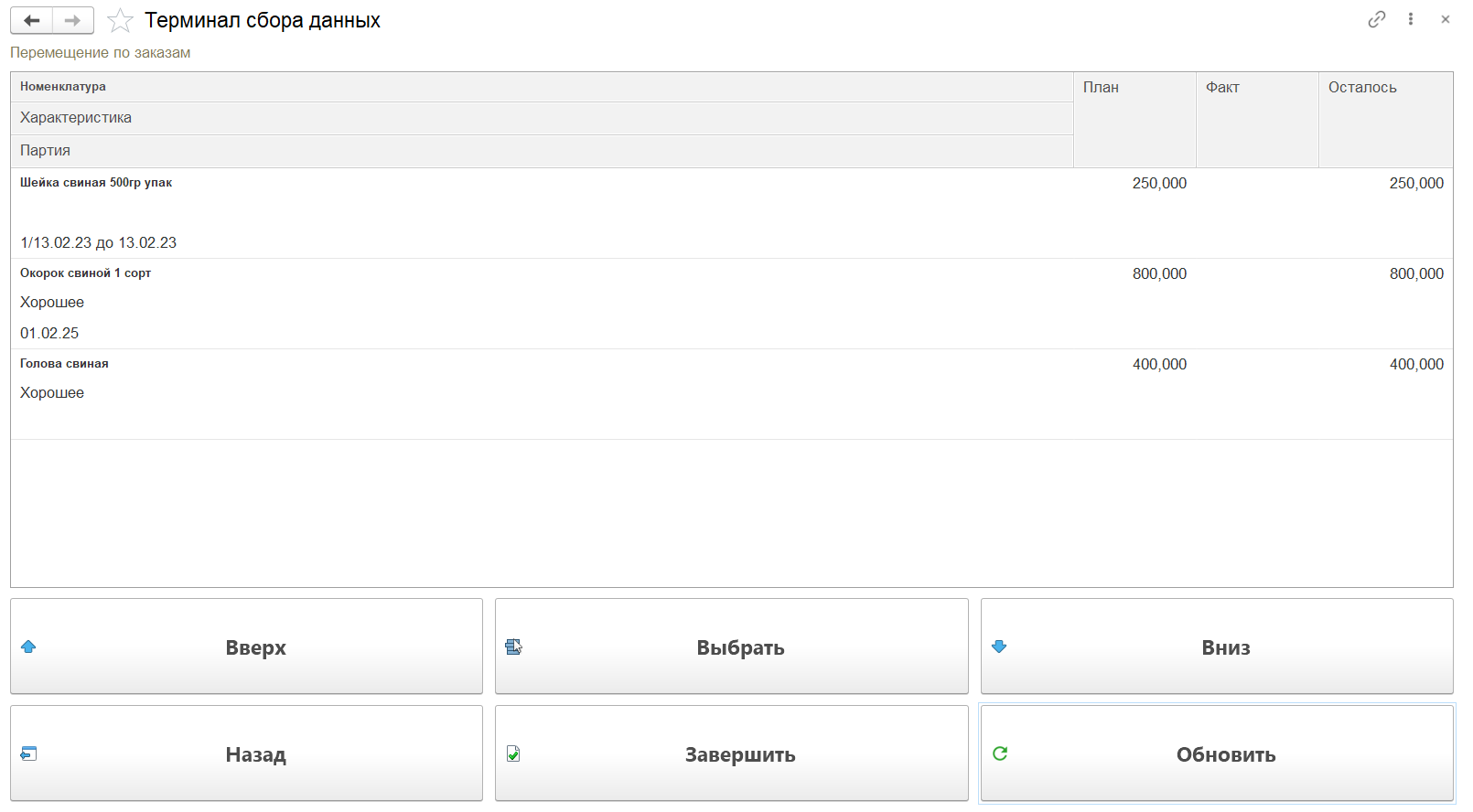Click the back arrow navigation icon
The height and width of the screenshot is (812, 1473).
click(x=32, y=20)
